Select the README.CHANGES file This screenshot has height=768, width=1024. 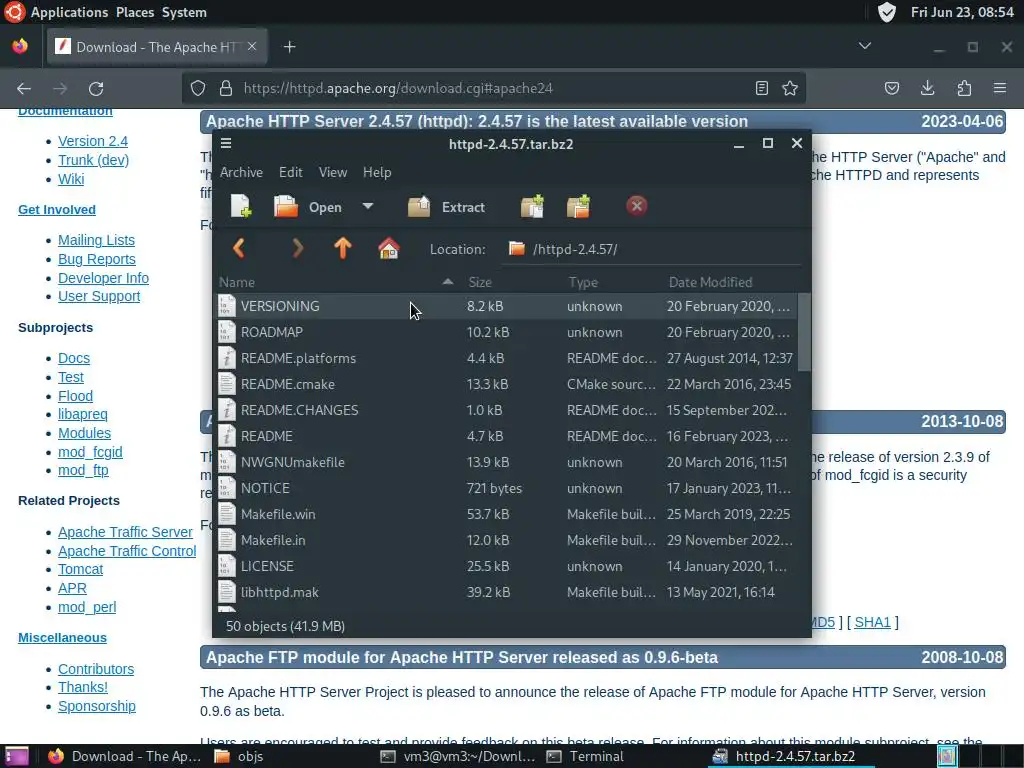[x=506, y=410]
